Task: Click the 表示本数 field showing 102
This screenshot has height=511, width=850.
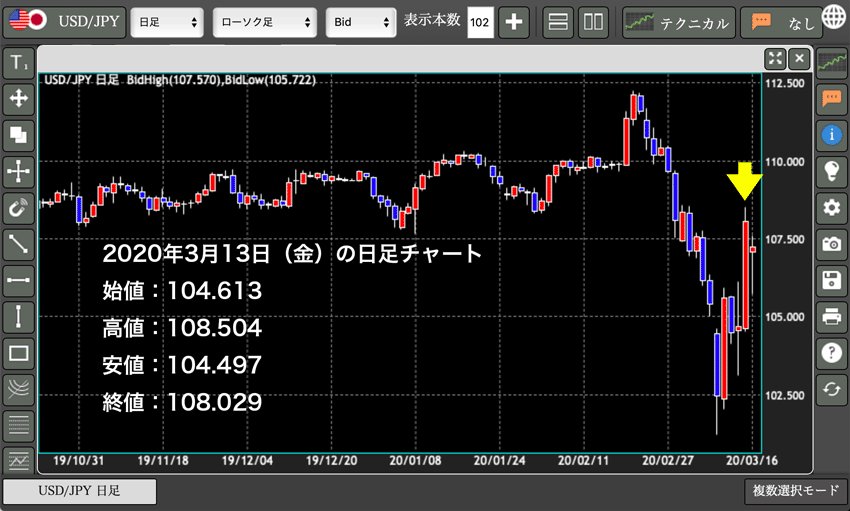Action: pos(480,22)
